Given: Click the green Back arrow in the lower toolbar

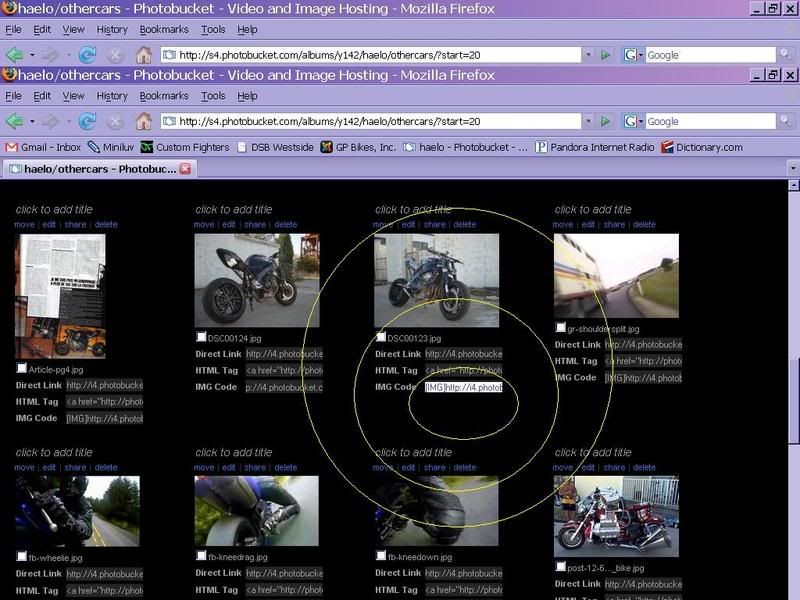Looking at the screenshot, I should click(x=14, y=121).
